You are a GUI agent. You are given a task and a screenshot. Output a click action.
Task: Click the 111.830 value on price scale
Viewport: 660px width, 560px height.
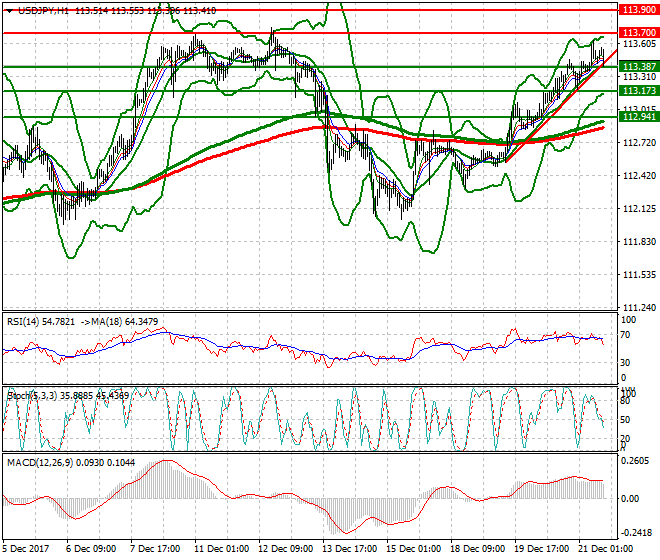coord(638,242)
